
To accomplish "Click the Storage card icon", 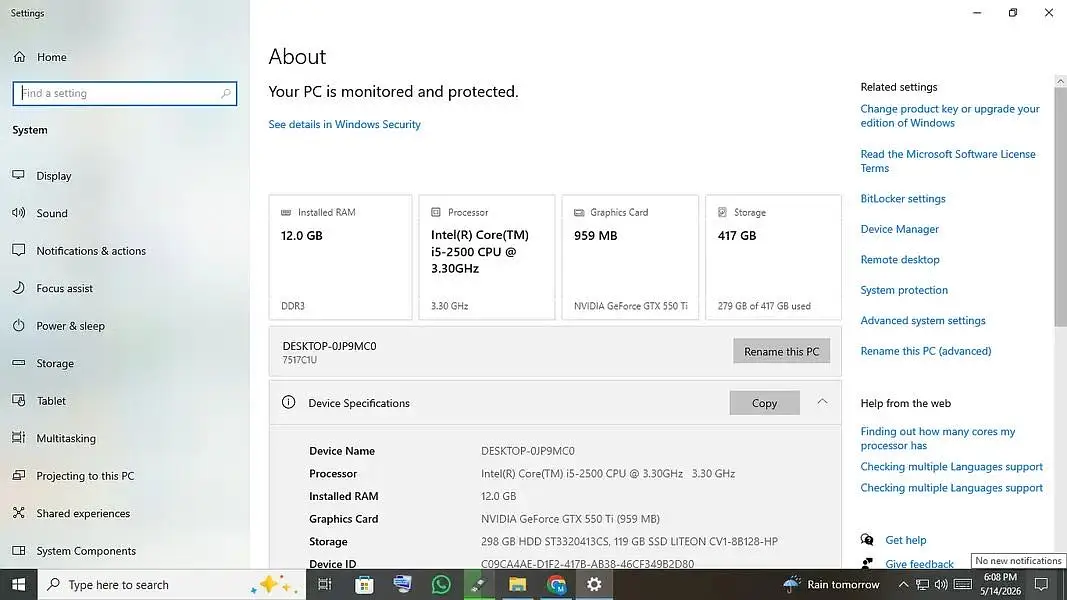I will pos(722,212).
